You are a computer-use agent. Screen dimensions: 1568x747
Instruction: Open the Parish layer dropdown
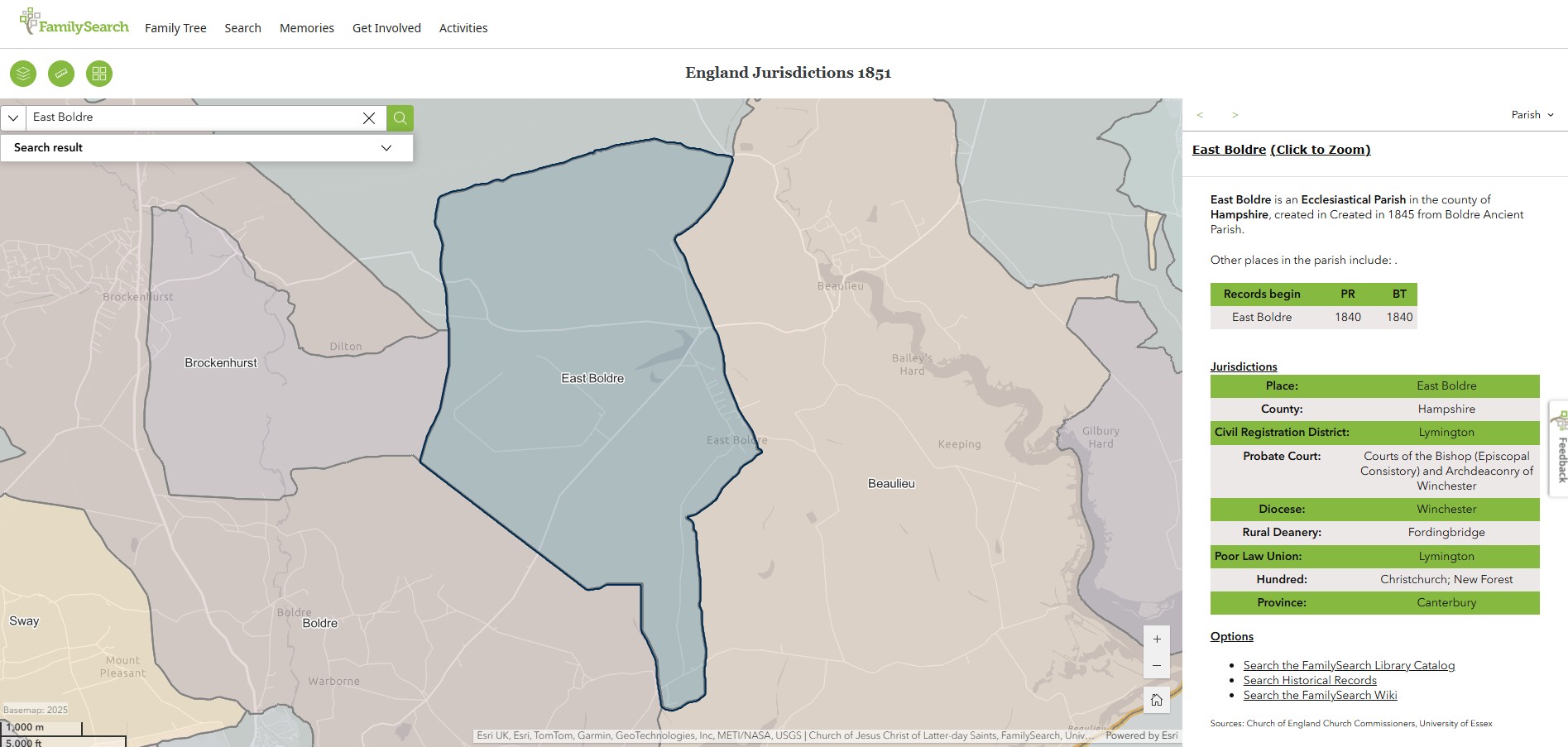[x=1532, y=115]
